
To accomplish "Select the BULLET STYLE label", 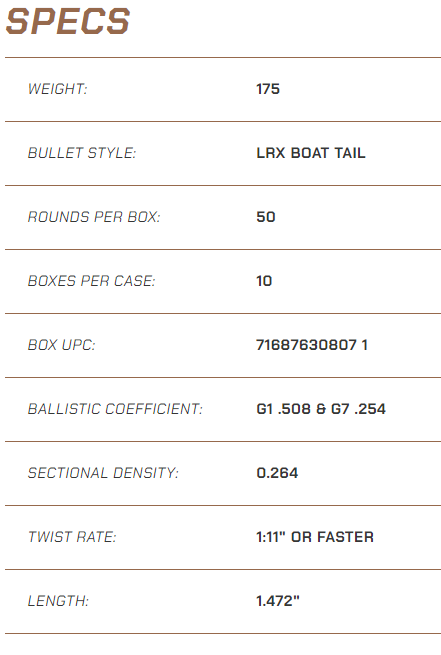I will 82,153.
